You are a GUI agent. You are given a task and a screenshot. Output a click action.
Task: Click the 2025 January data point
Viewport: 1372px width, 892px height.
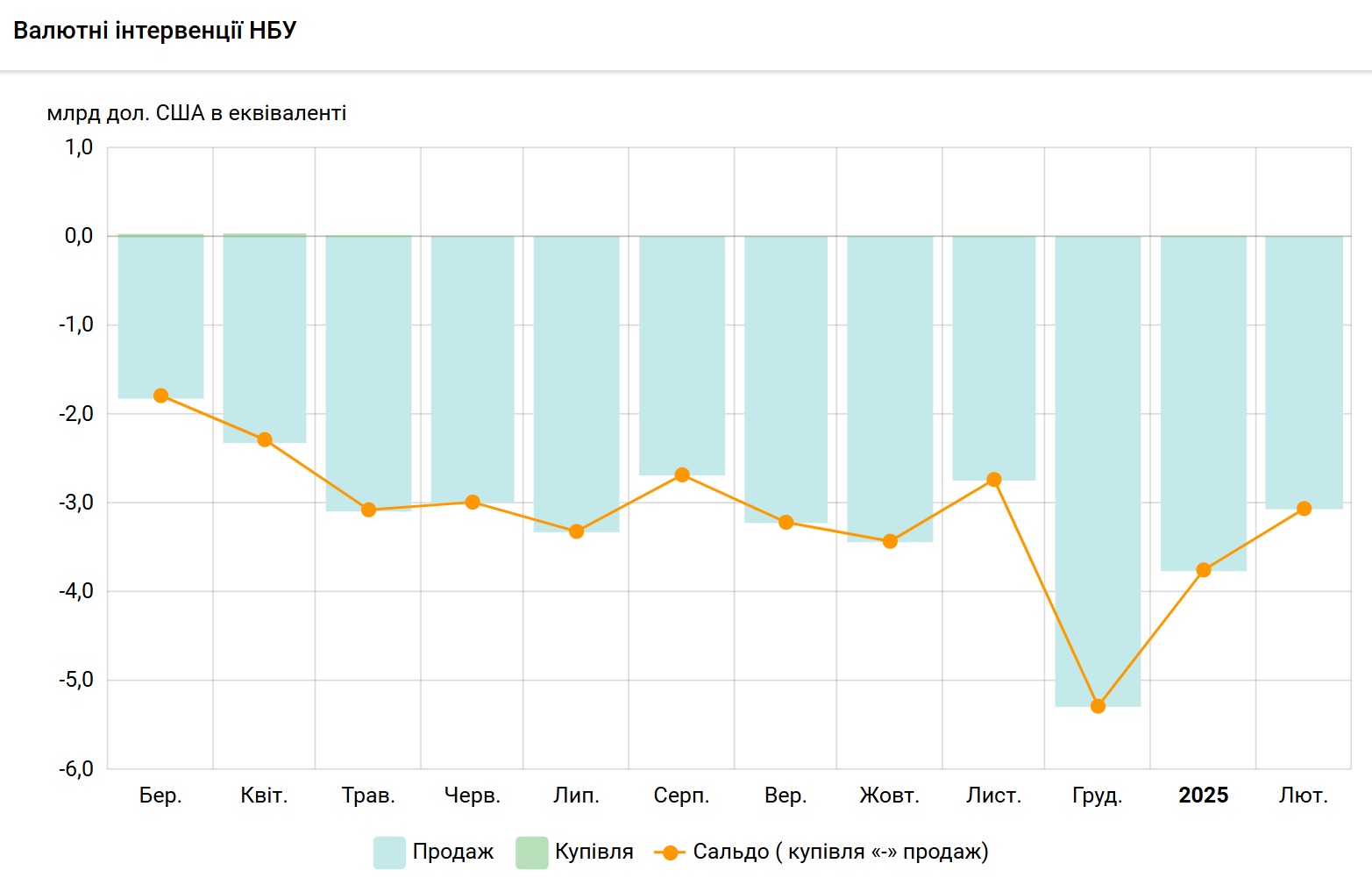coord(1203,570)
